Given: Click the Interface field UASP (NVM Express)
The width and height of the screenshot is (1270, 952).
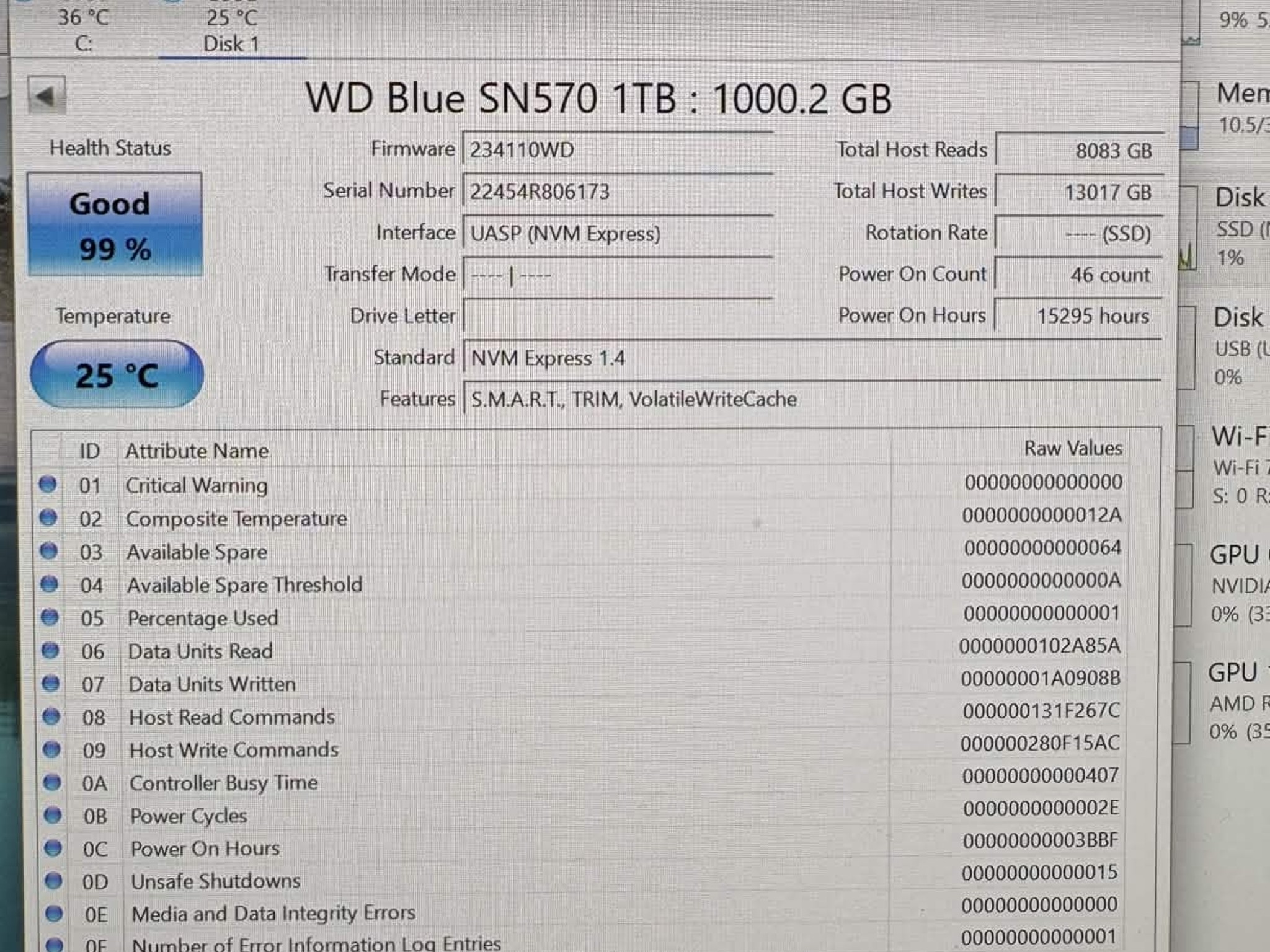Looking at the screenshot, I should 618,233.
